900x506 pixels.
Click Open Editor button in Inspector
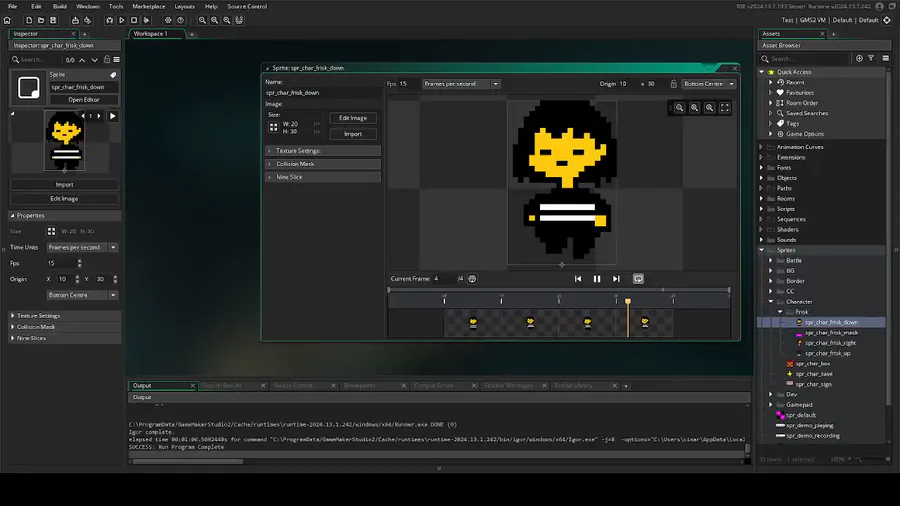tap(84, 100)
